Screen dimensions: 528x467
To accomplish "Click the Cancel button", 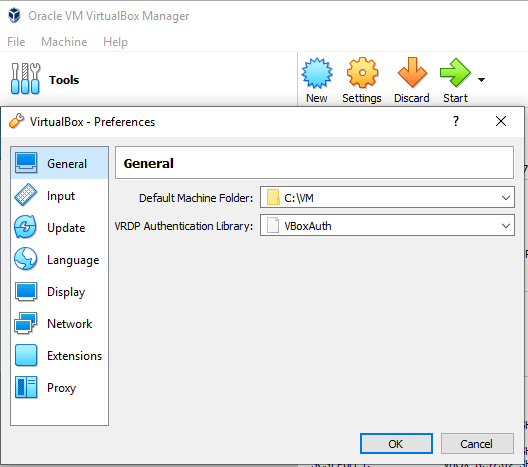I will [477, 443].
